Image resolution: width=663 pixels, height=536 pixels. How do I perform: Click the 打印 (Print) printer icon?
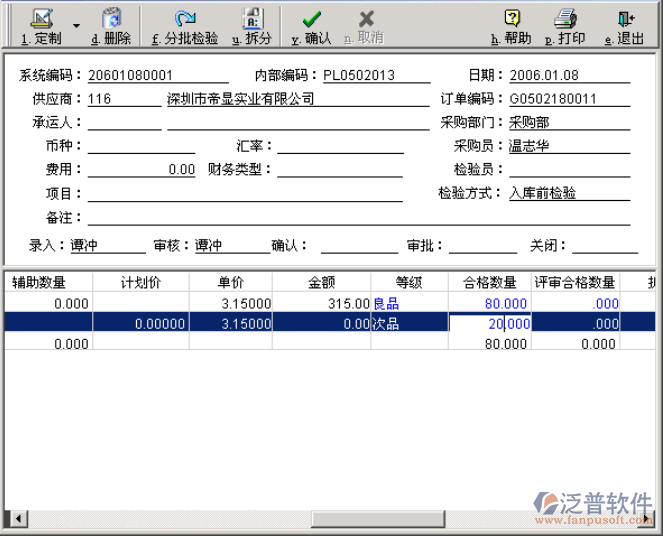tap(565, 19)
